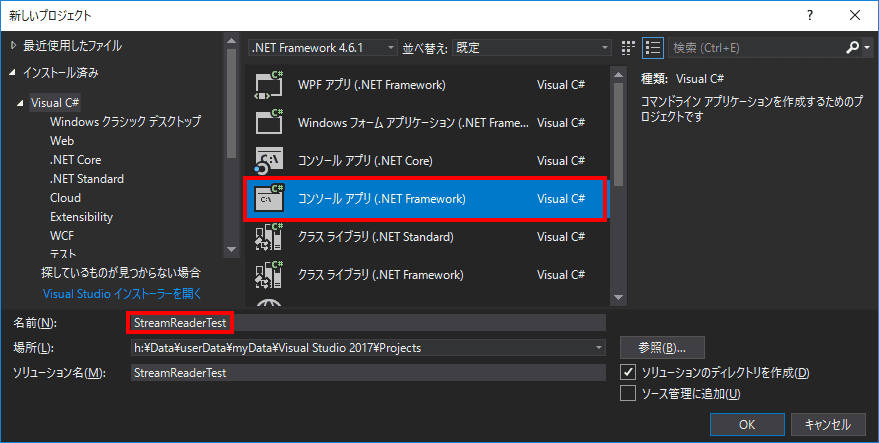Open the 並べ替え 既定 sort dropdown
This screenshot has height=443, width=879.
tap(532, 48)
